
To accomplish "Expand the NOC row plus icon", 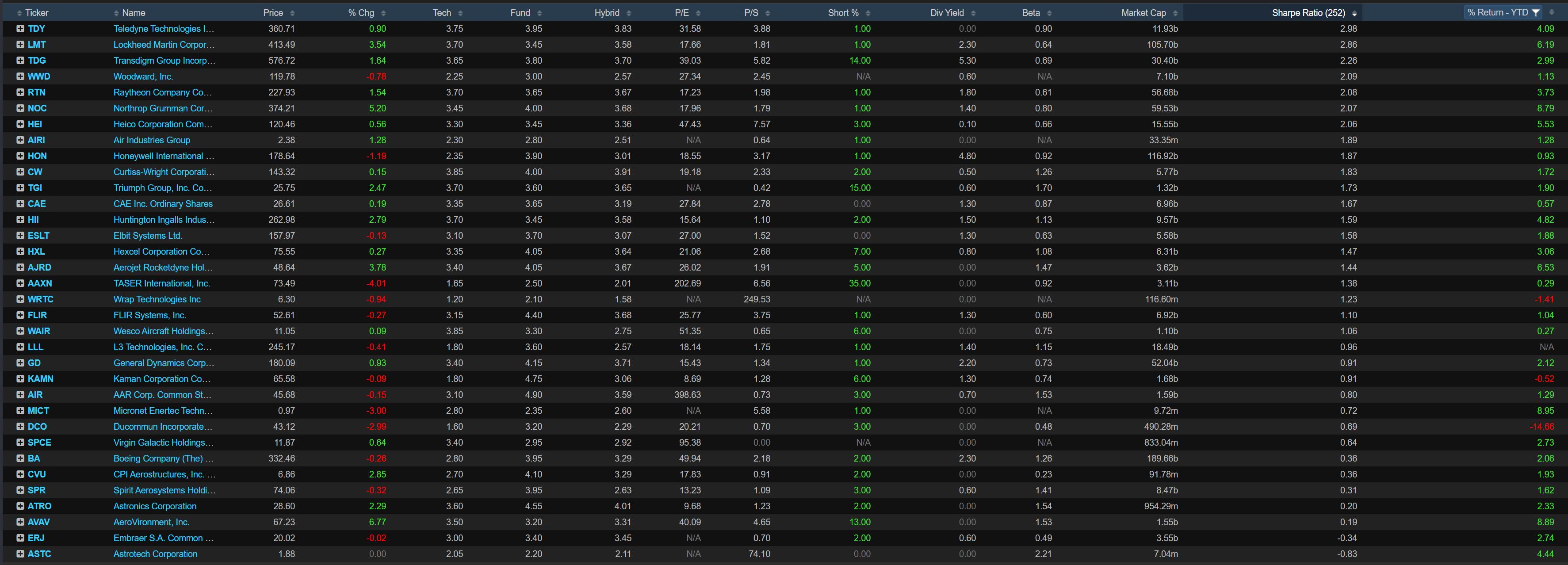I will (x=20, y=108).
